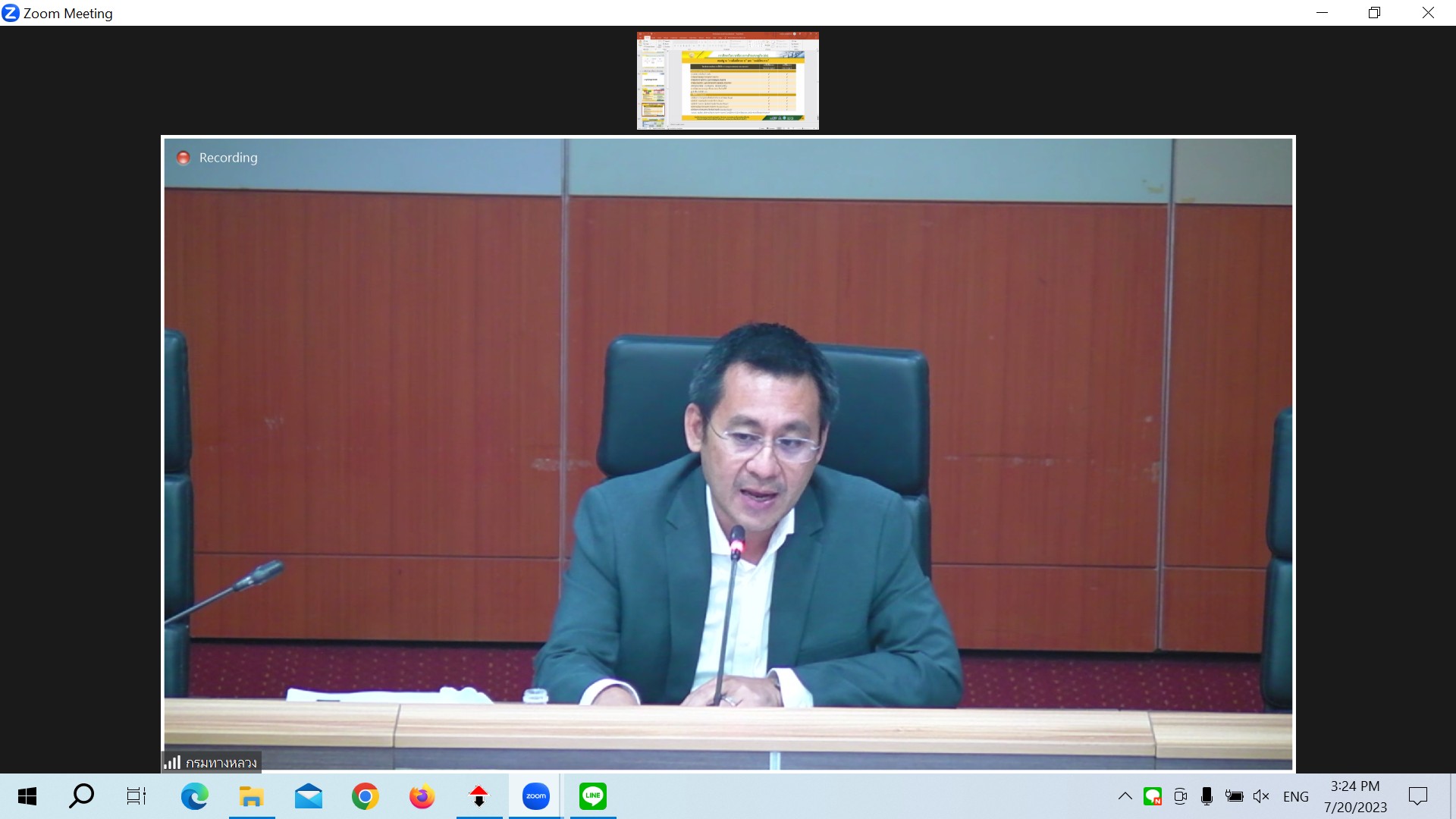Open the Zoom app in taskbar
Viewport: 1456px width, 819px height.
pyautogui.click(x=535, y=796)
